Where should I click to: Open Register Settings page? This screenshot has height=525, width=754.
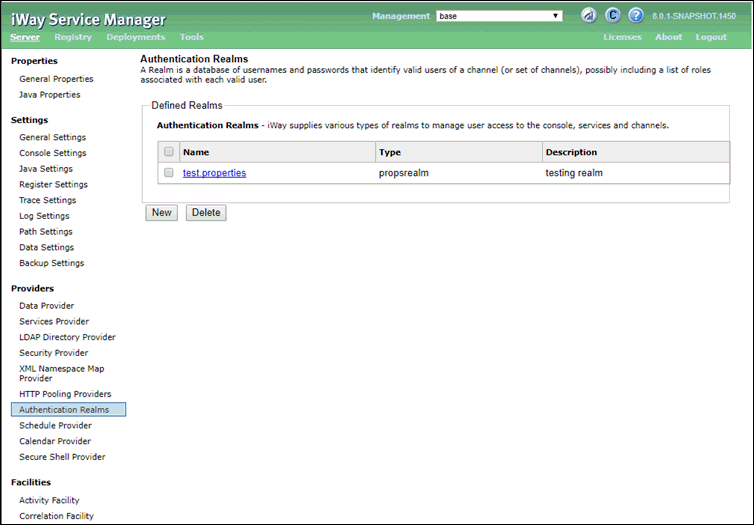click(x=53, y=185)
